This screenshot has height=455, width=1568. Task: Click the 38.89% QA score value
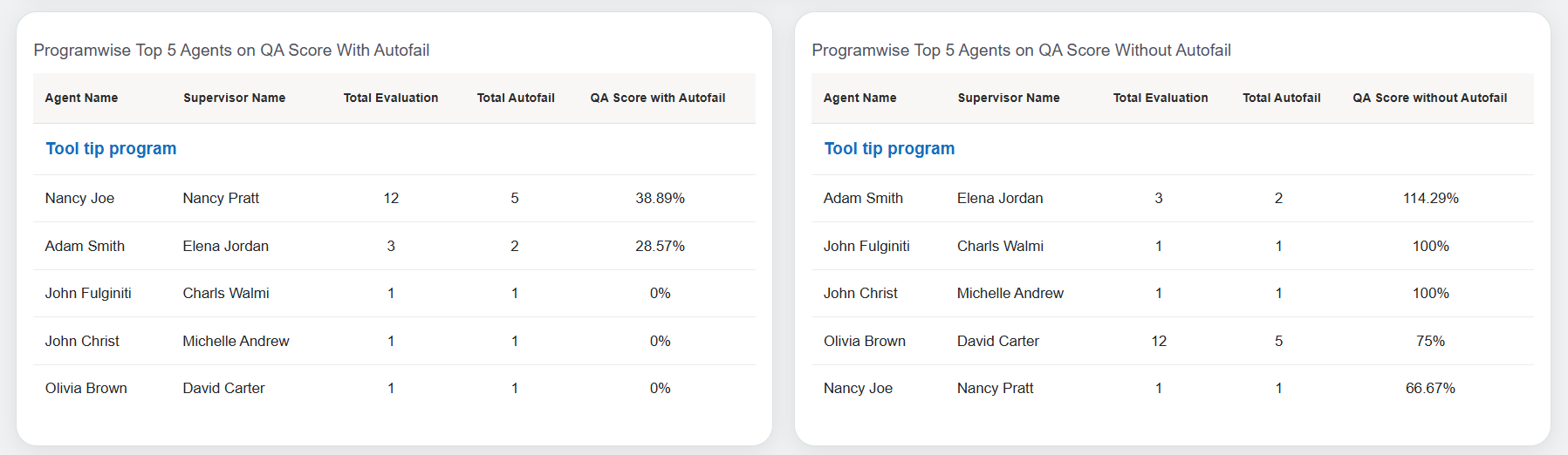pos(660,199)
